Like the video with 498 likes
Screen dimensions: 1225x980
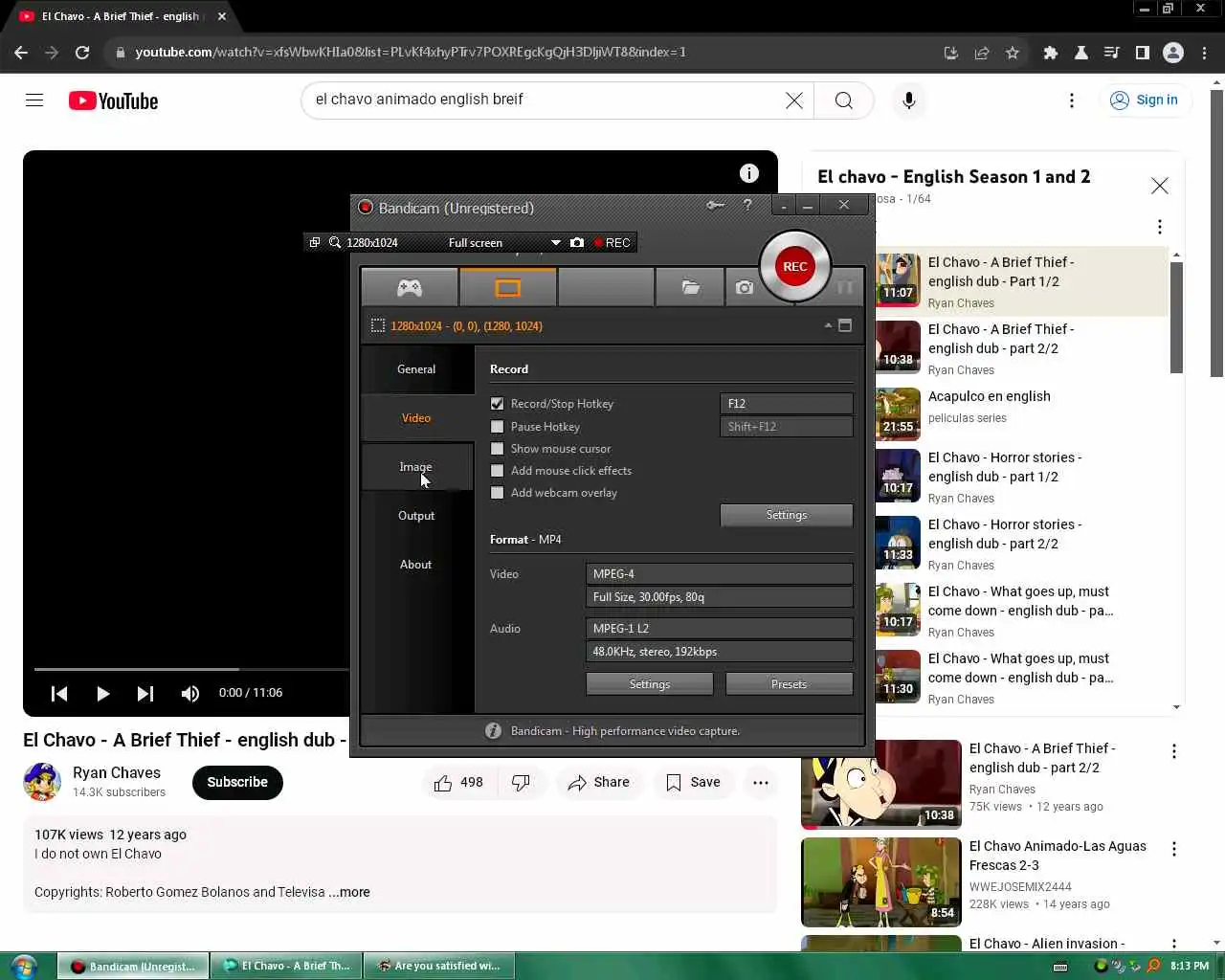tap(458, 782)
